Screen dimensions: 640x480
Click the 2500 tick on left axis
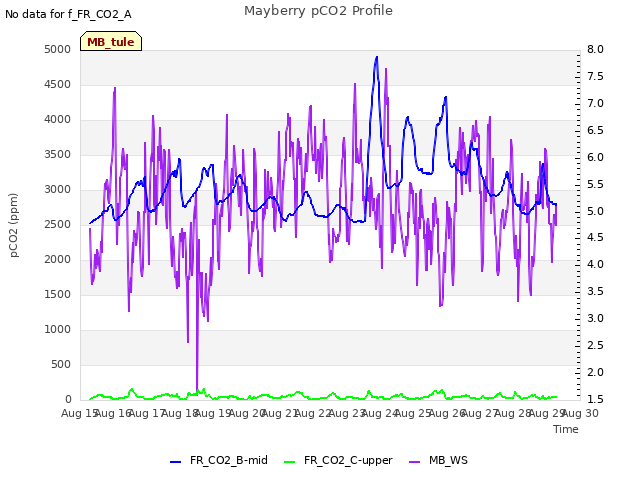(58, 224)
